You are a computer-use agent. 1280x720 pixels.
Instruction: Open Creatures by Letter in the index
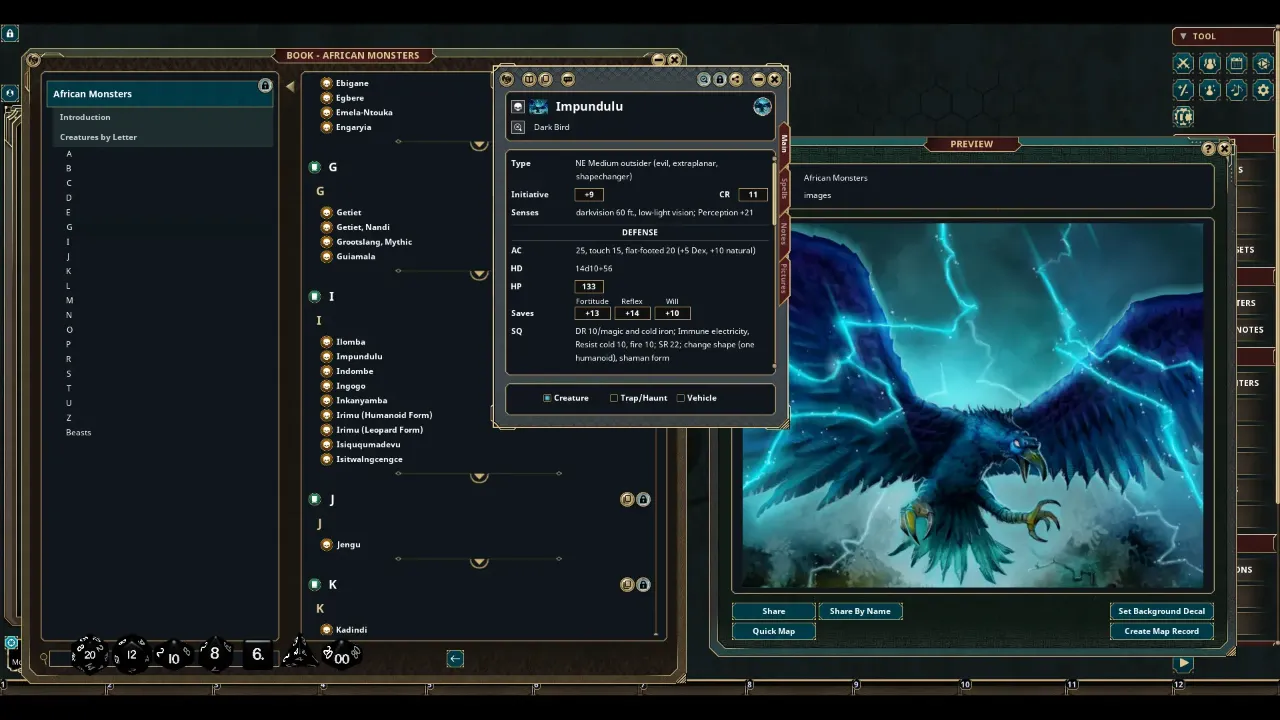click(98, 137)
